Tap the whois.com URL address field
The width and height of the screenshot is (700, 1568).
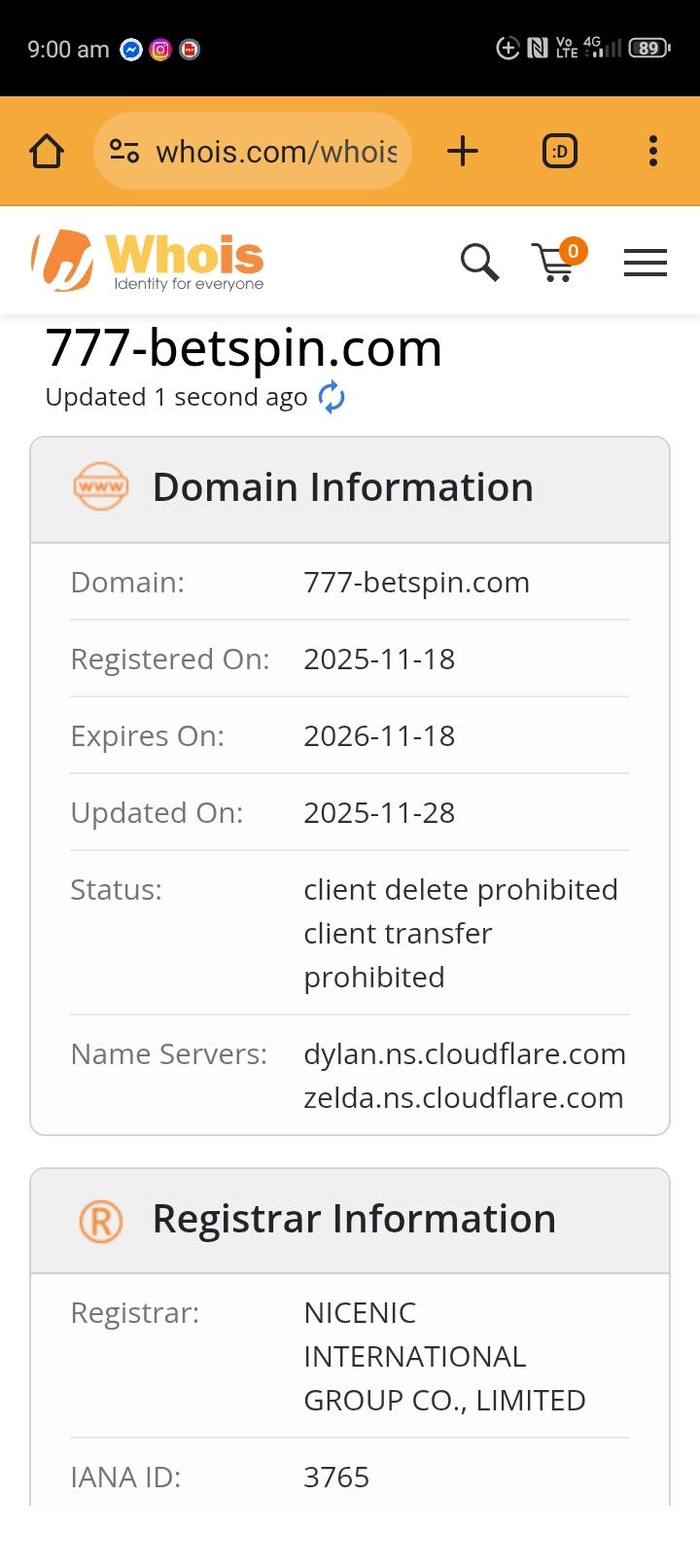pyautogui.click(x=276, y=152)
